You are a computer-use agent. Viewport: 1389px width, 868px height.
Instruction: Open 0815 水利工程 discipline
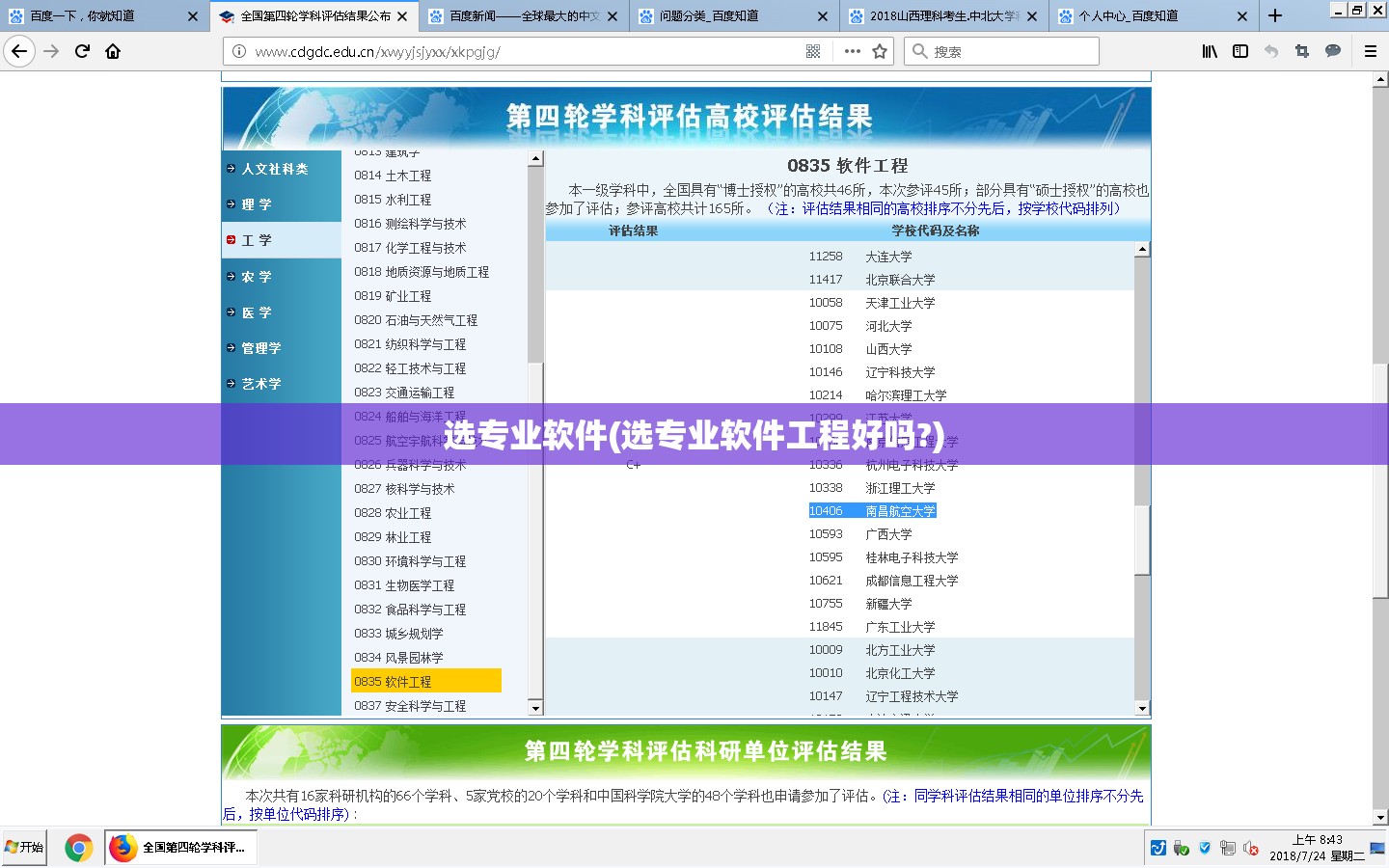coord(393,200)
